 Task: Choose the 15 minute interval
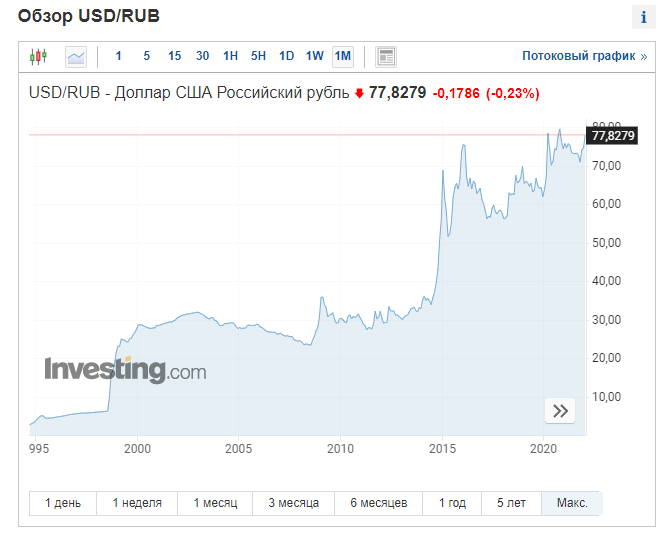pyautogui.click(x=174, y=56)
